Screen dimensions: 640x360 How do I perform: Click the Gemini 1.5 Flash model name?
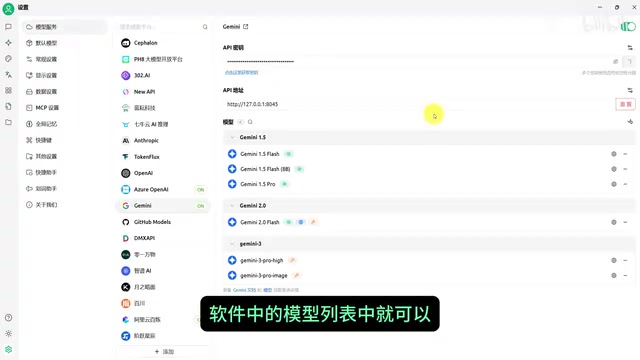(x=260, y=154)
